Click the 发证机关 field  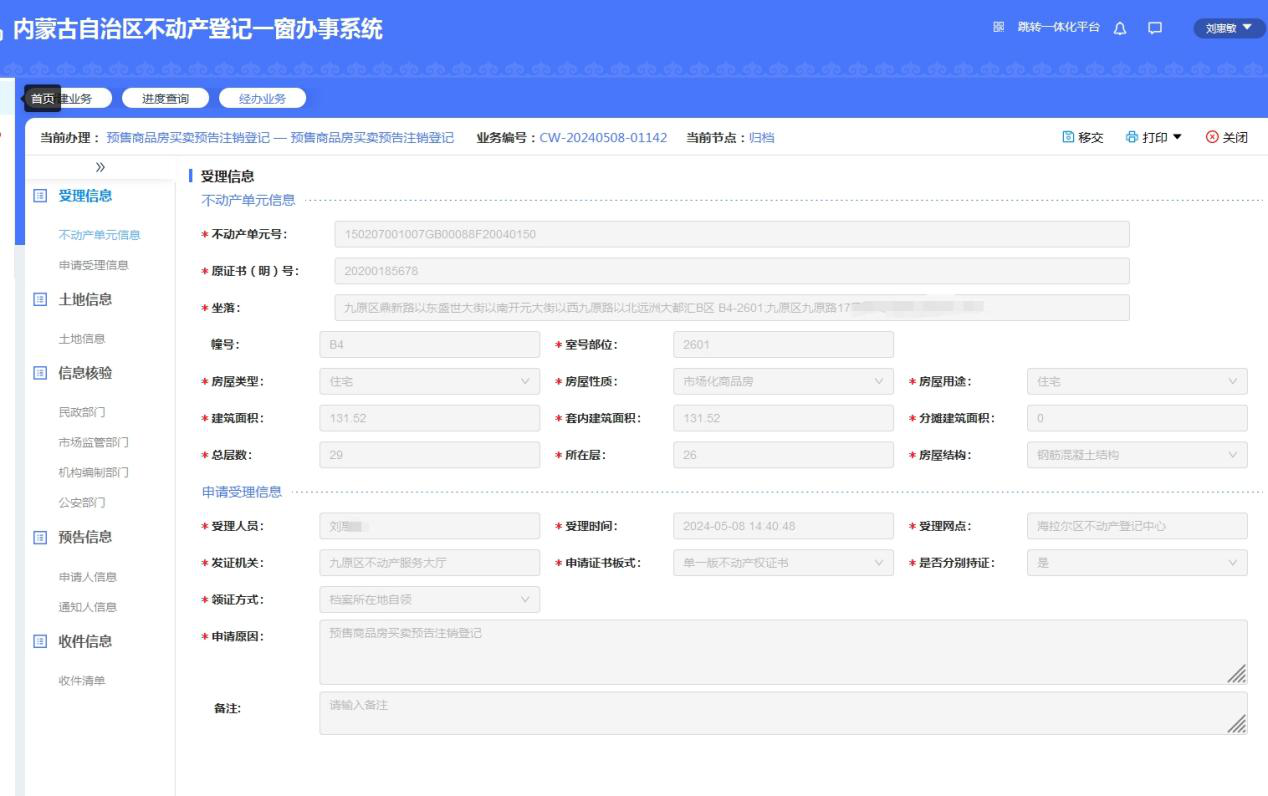pyautogui.click(x=429, y=563)
